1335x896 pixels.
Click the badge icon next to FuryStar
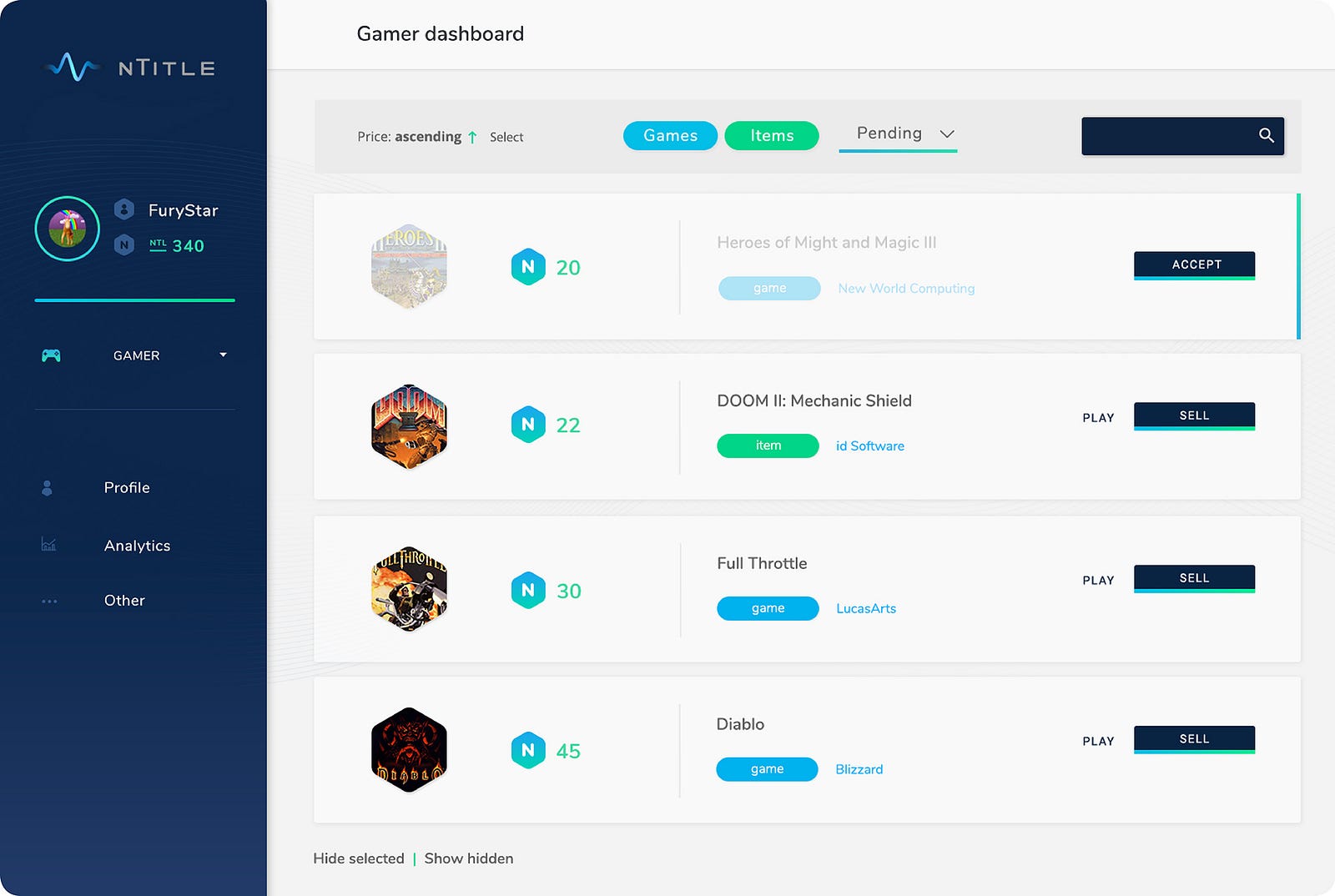124,209
